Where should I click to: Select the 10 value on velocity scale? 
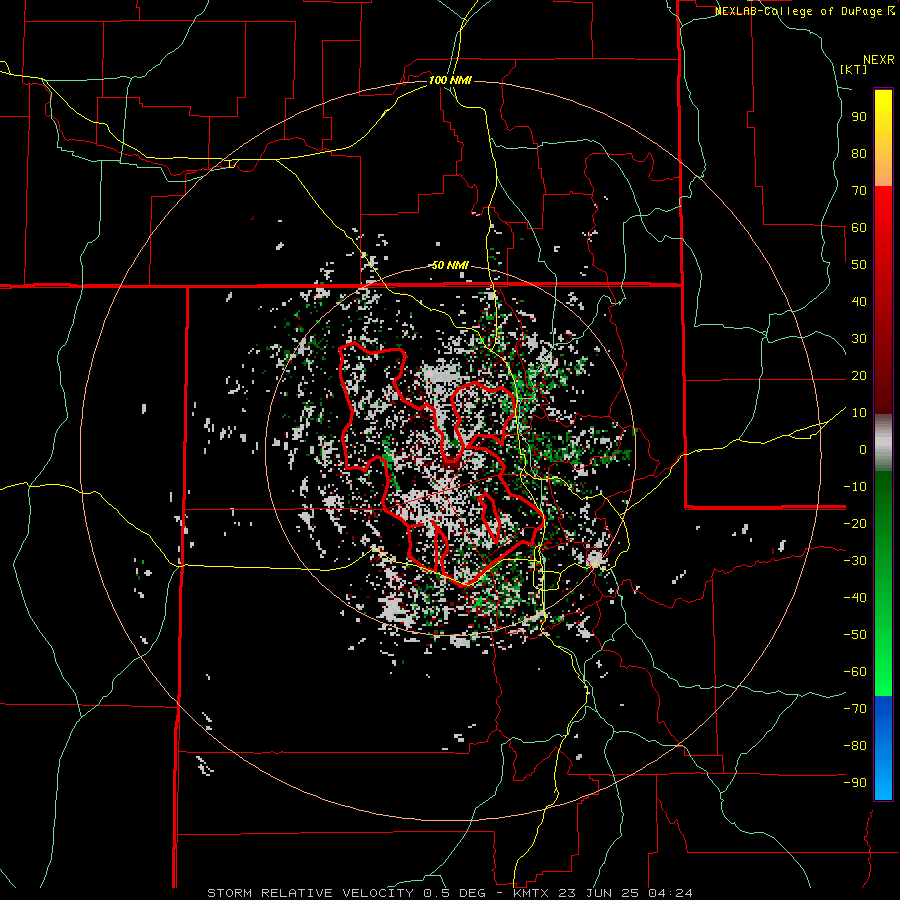[859, 413]
